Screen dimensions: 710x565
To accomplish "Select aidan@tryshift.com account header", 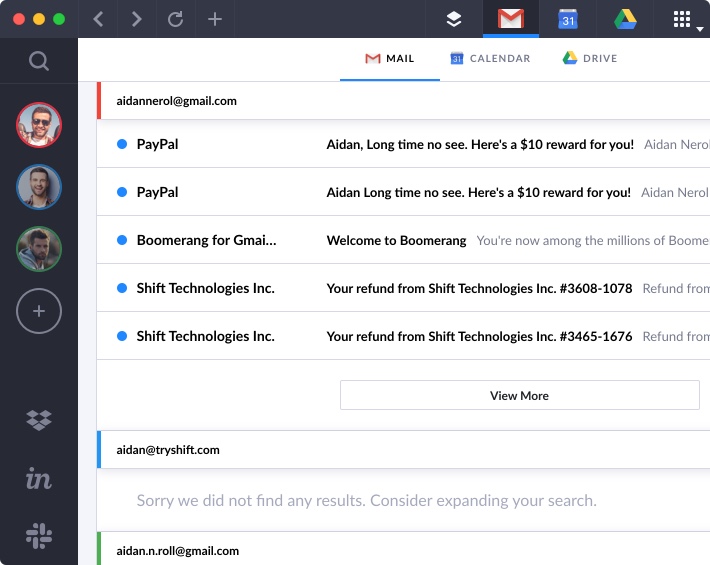I will (x=403, y=450).
